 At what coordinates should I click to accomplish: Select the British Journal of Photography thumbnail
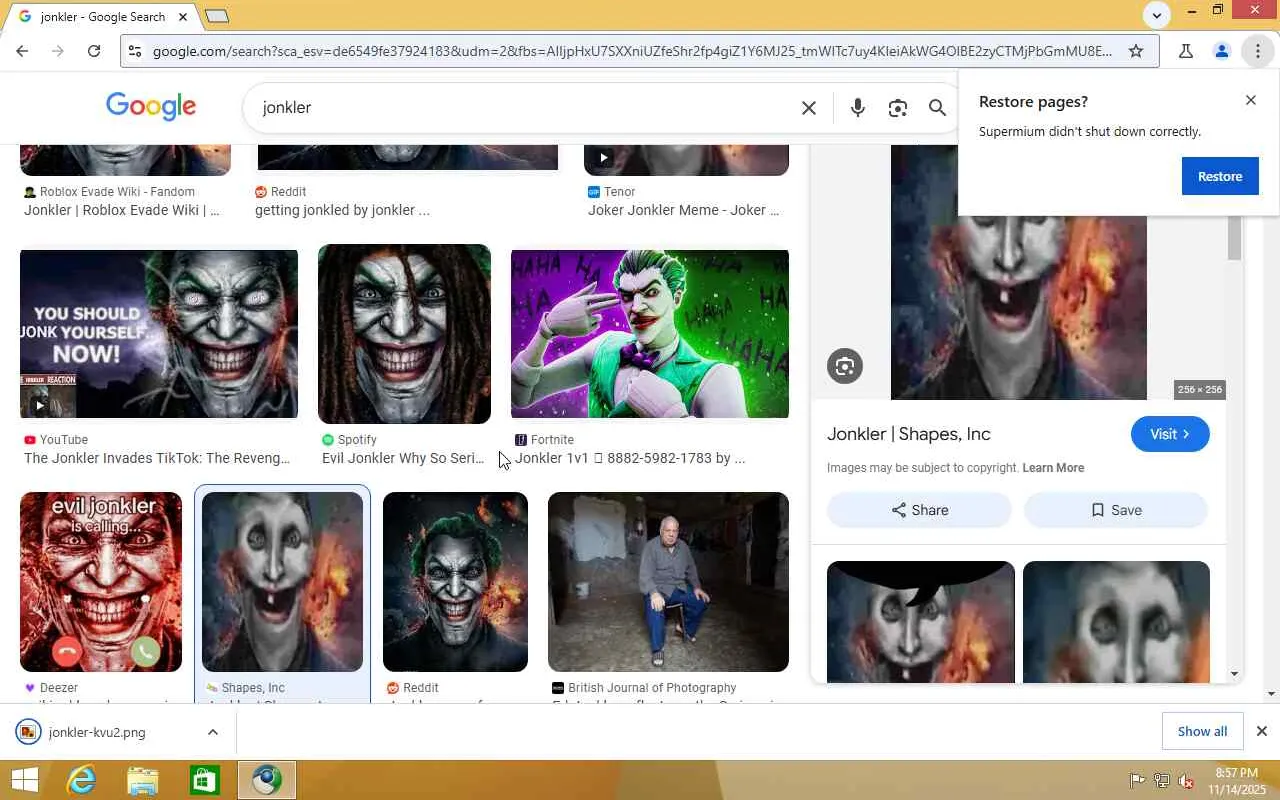(x=668, y=582)
